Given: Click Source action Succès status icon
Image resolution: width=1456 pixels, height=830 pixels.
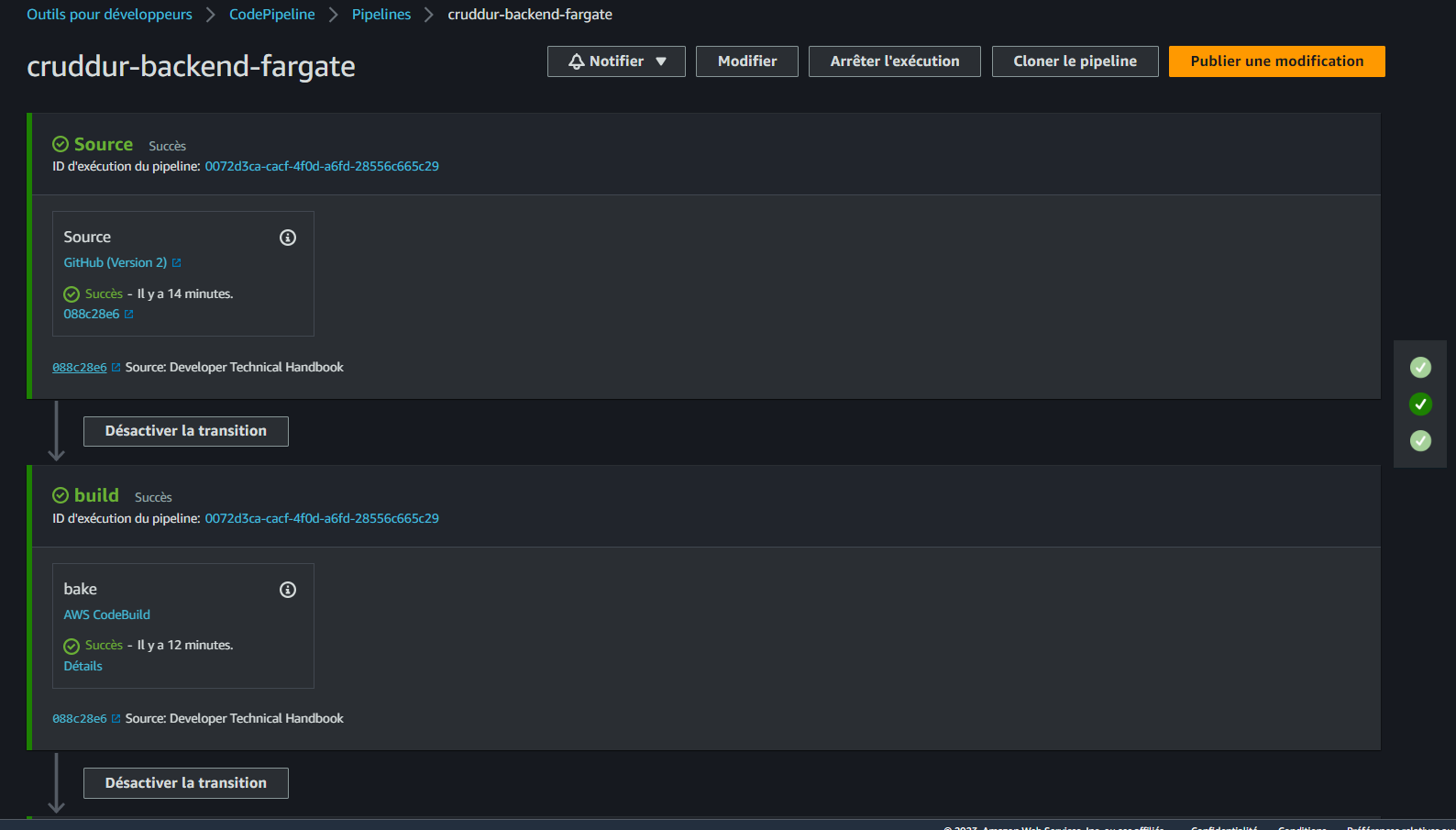Looking at the screenshot, I should pos(72,294).
